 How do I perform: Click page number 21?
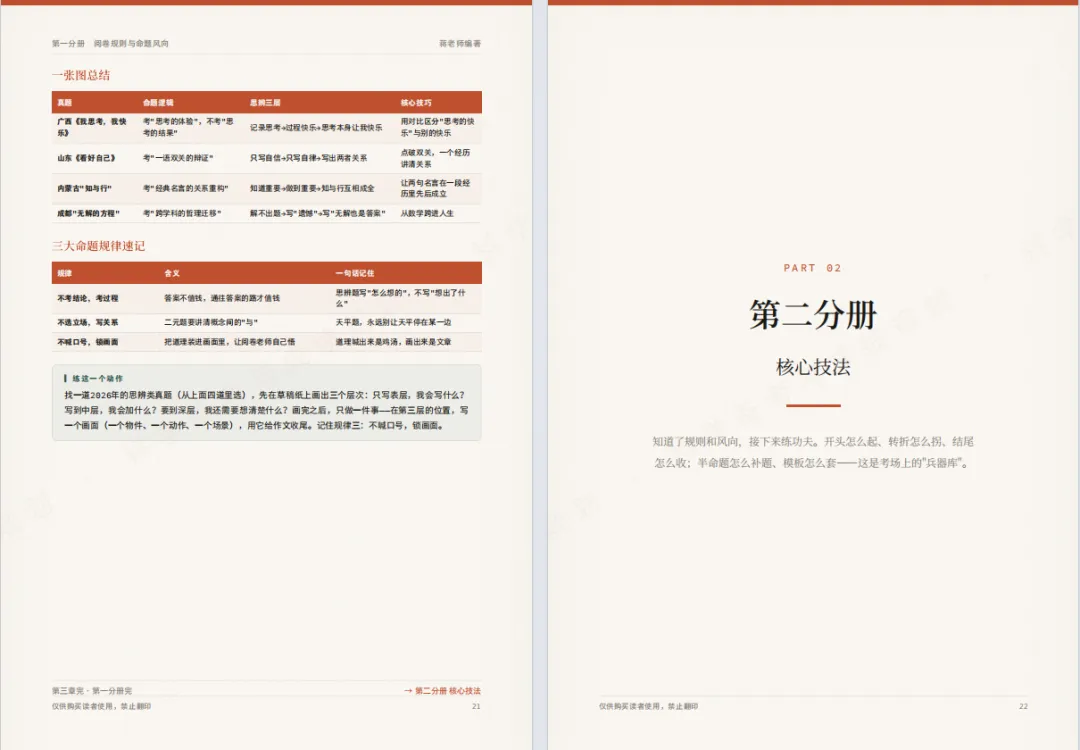476,707
